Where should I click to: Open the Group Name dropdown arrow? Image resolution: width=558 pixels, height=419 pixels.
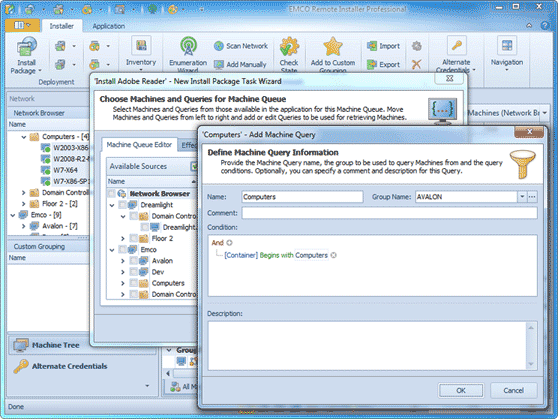click(x=522, y=197)
